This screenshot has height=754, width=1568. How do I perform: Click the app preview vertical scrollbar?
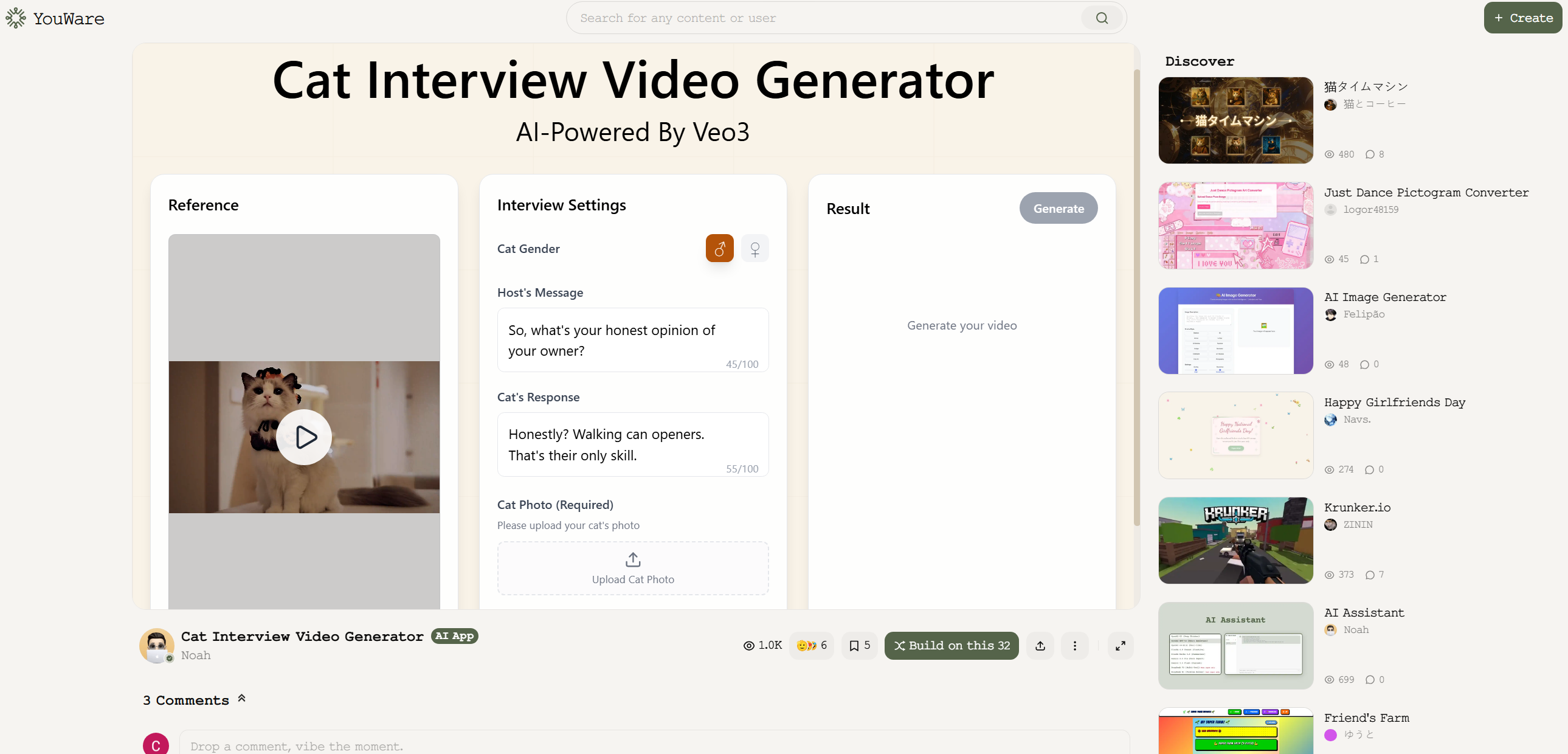click(1136, 298)
